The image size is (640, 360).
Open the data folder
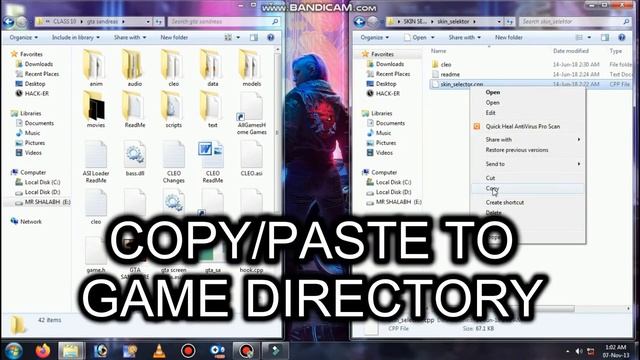pos(212,68)
